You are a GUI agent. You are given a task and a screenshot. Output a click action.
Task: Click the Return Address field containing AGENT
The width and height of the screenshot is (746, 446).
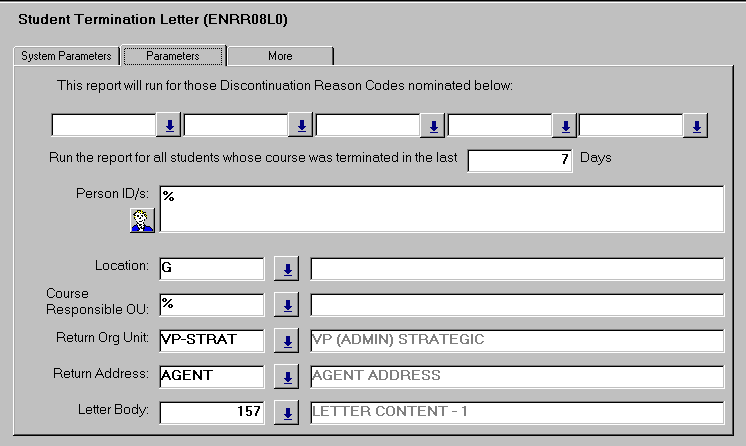211,377
